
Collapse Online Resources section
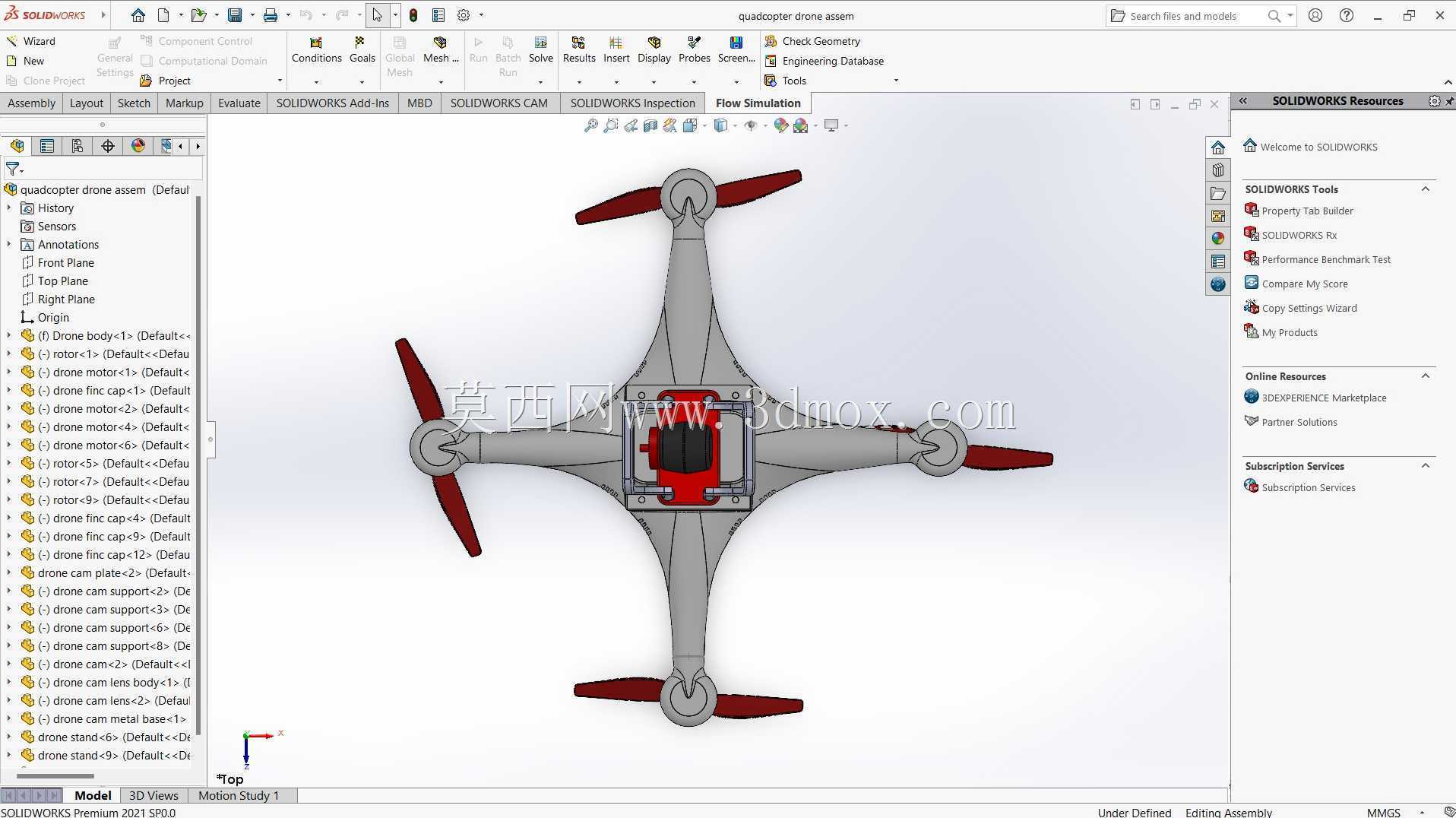point(1426,376)
